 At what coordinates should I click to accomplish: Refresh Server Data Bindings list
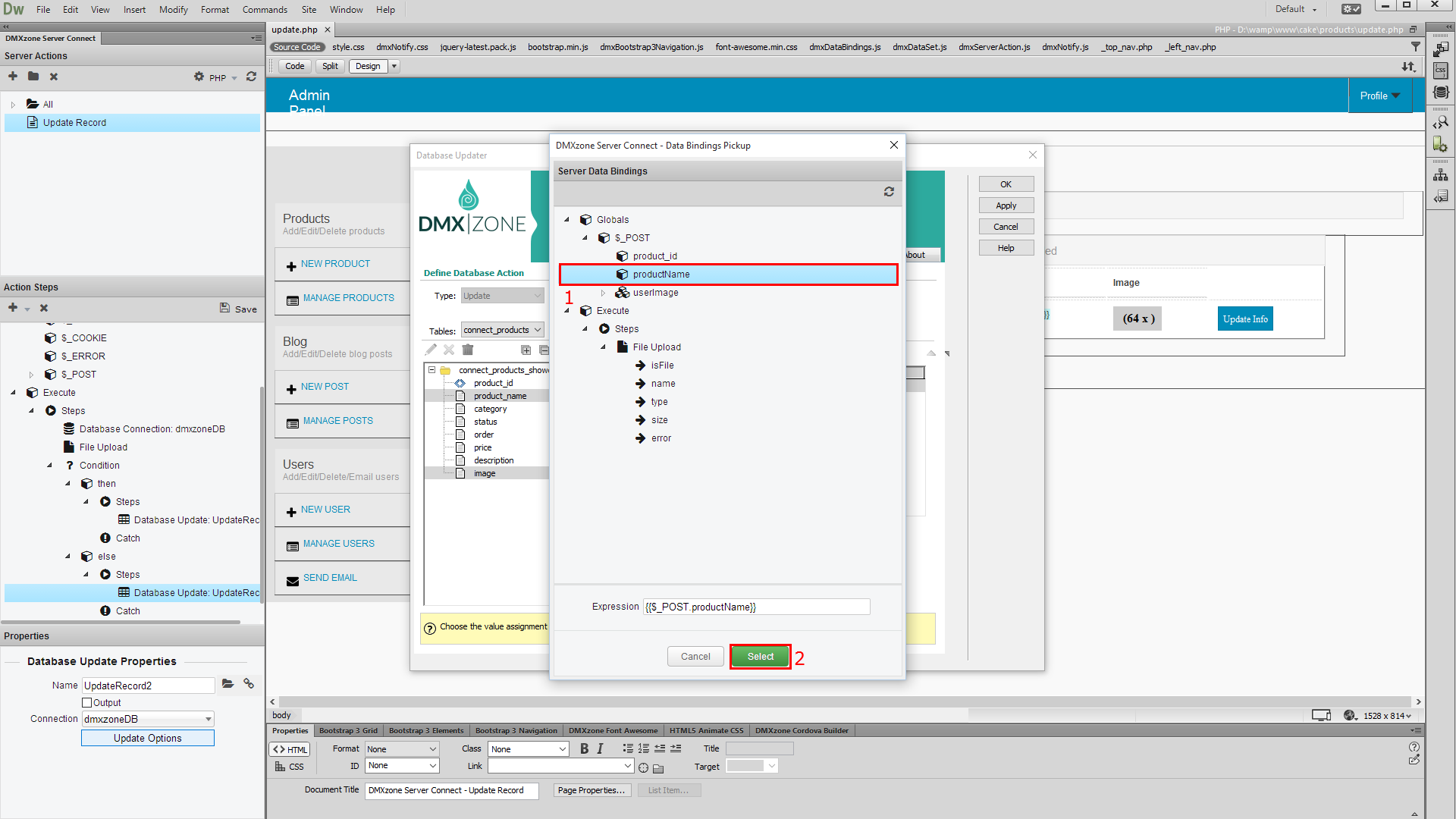pos(889,192)
